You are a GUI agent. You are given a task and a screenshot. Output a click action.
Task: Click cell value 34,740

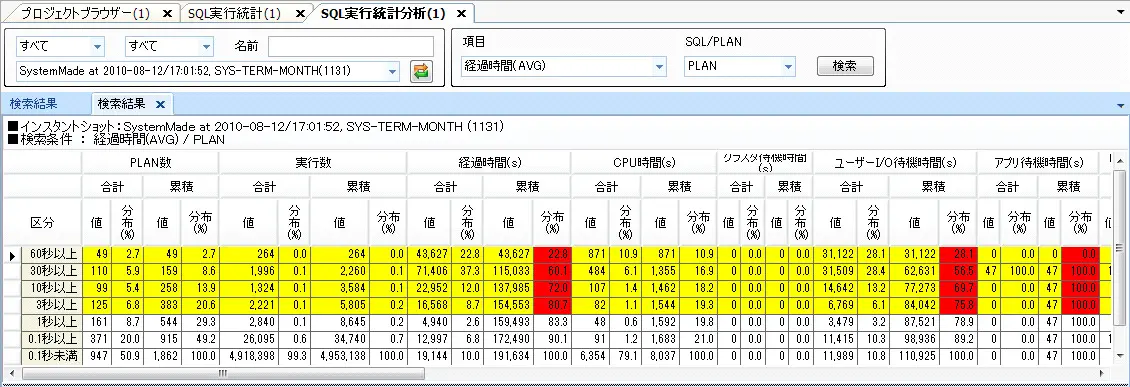339,339
